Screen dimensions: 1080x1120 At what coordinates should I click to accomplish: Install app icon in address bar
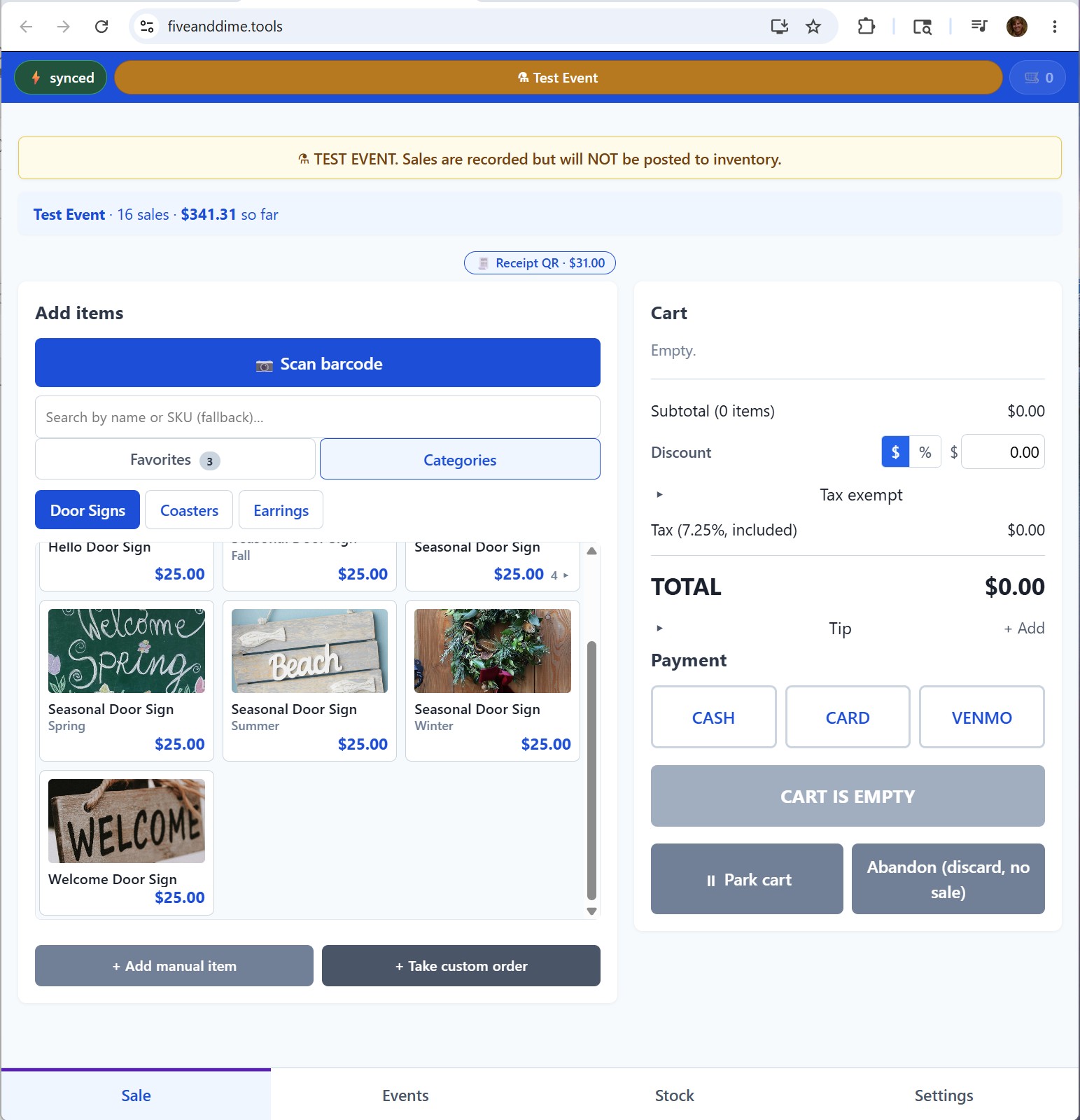coord(779,27)
